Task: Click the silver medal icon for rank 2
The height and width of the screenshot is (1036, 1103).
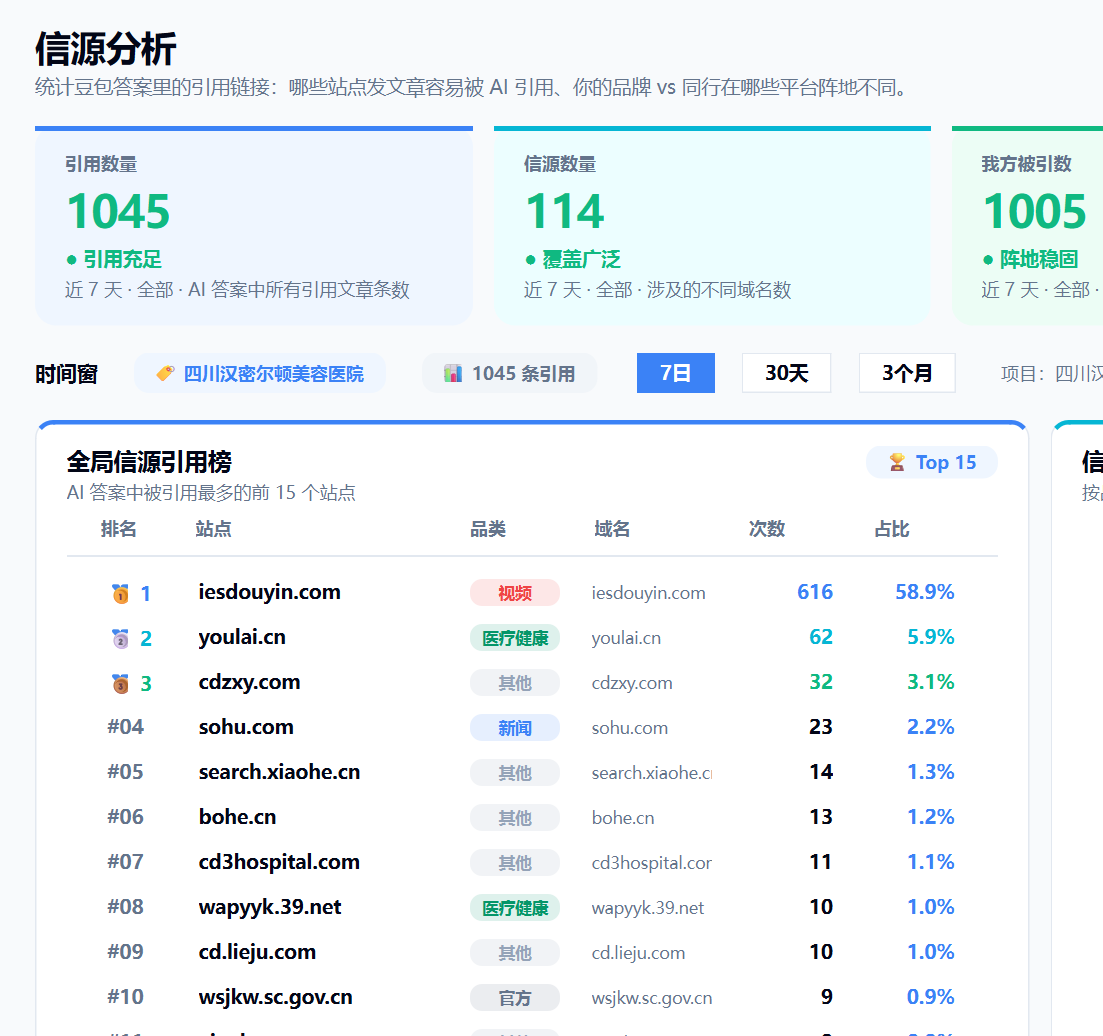Action: click(120, 639)
